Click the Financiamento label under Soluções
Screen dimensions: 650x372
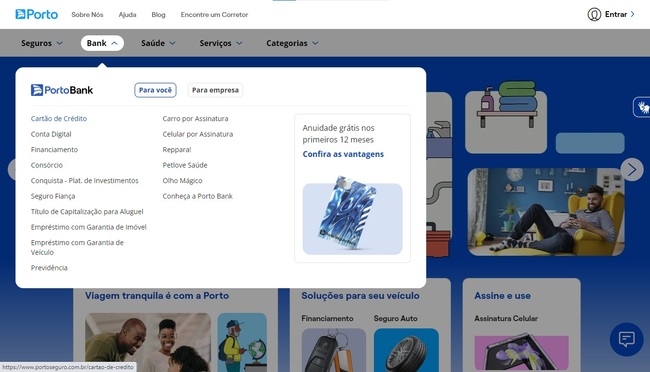click(327, 319)
